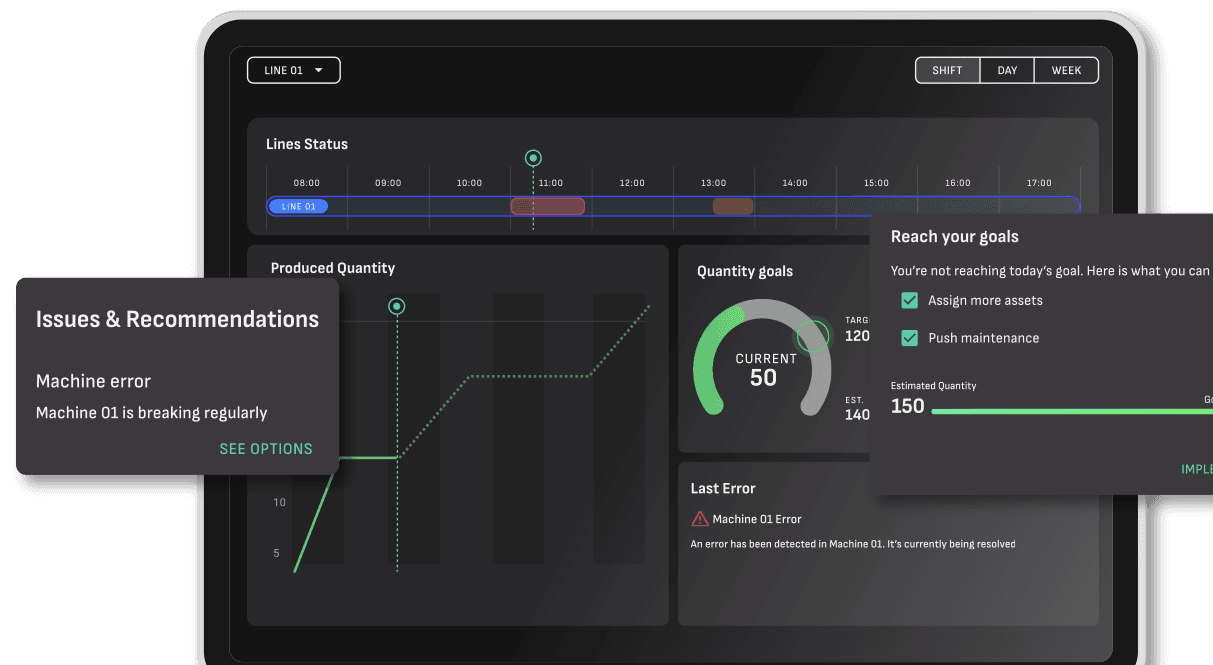Click the red warning triangle beside Machine 01 Error
Viewport: 1213px width, 665px height.
pos(699,518)
